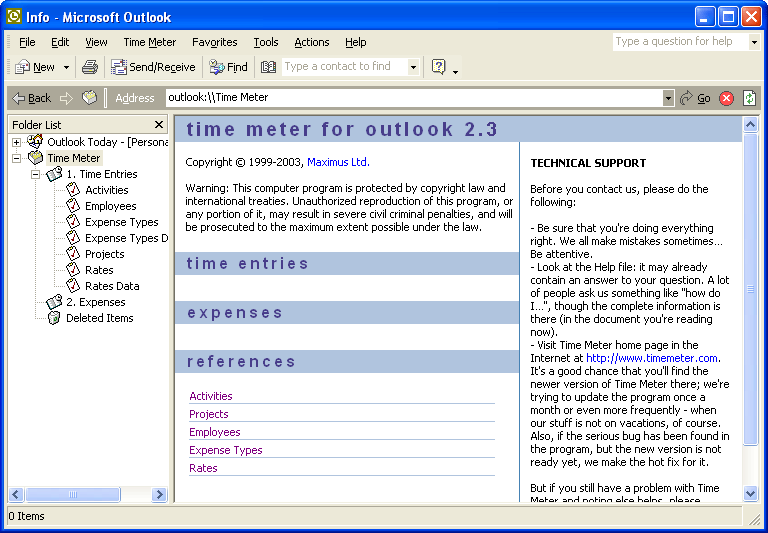The width and height of the screenshot is (768, 533).
Task: Open the Time Meter menu
Action: (149, 42)
